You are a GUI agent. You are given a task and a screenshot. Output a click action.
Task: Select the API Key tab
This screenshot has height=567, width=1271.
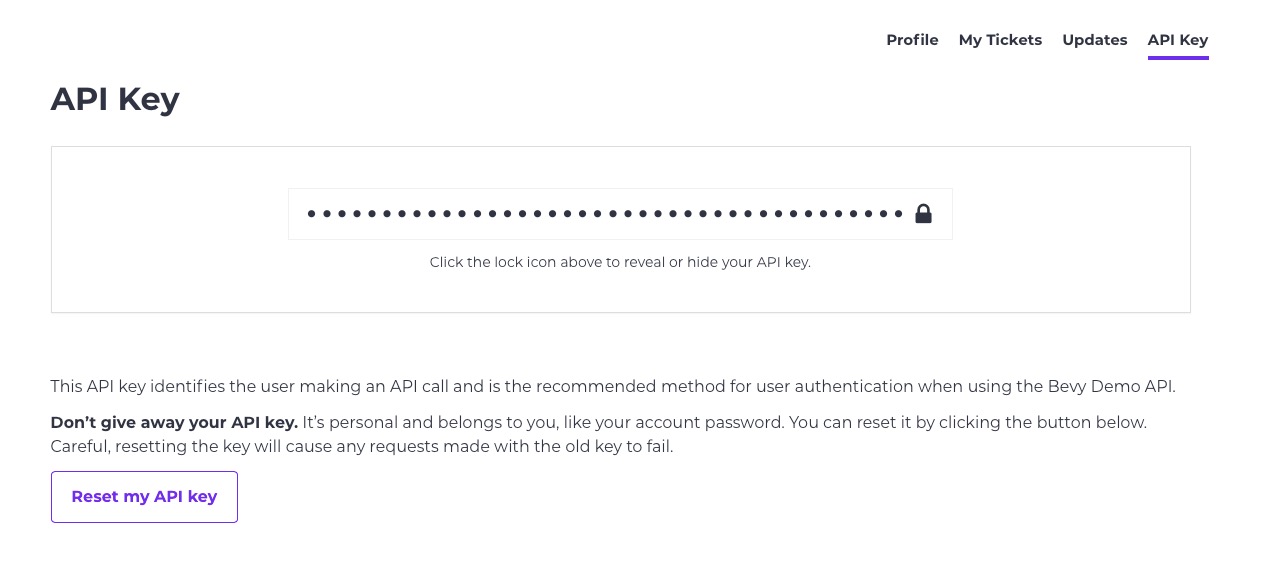pyautogui.click(x=1177, y=40)
